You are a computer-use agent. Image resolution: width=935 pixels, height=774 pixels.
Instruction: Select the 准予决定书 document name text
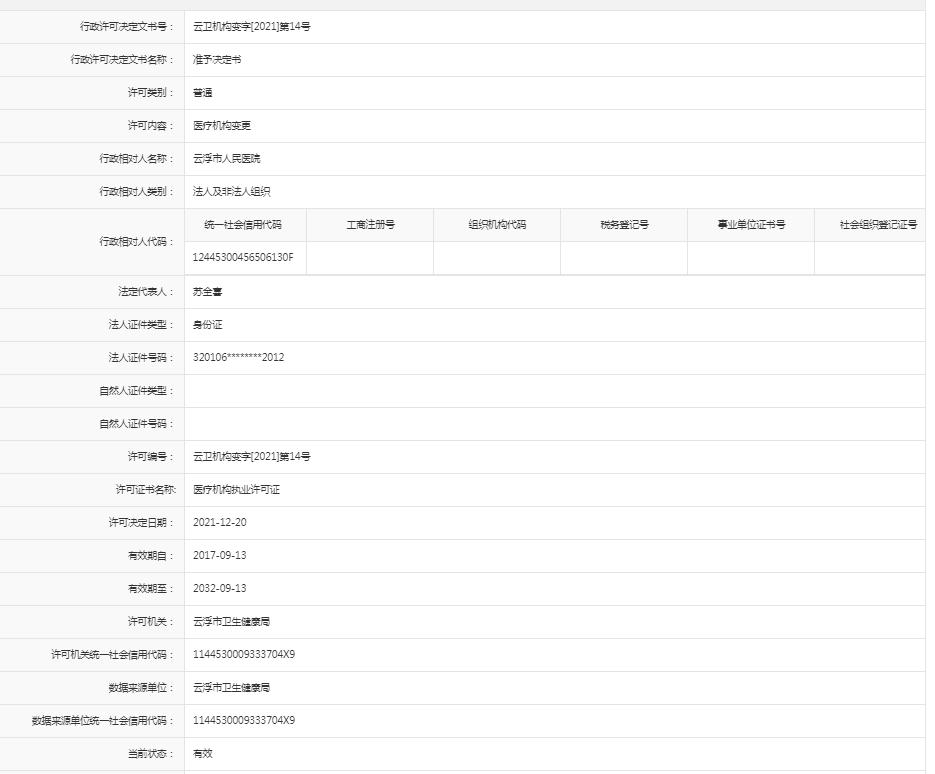217,60
